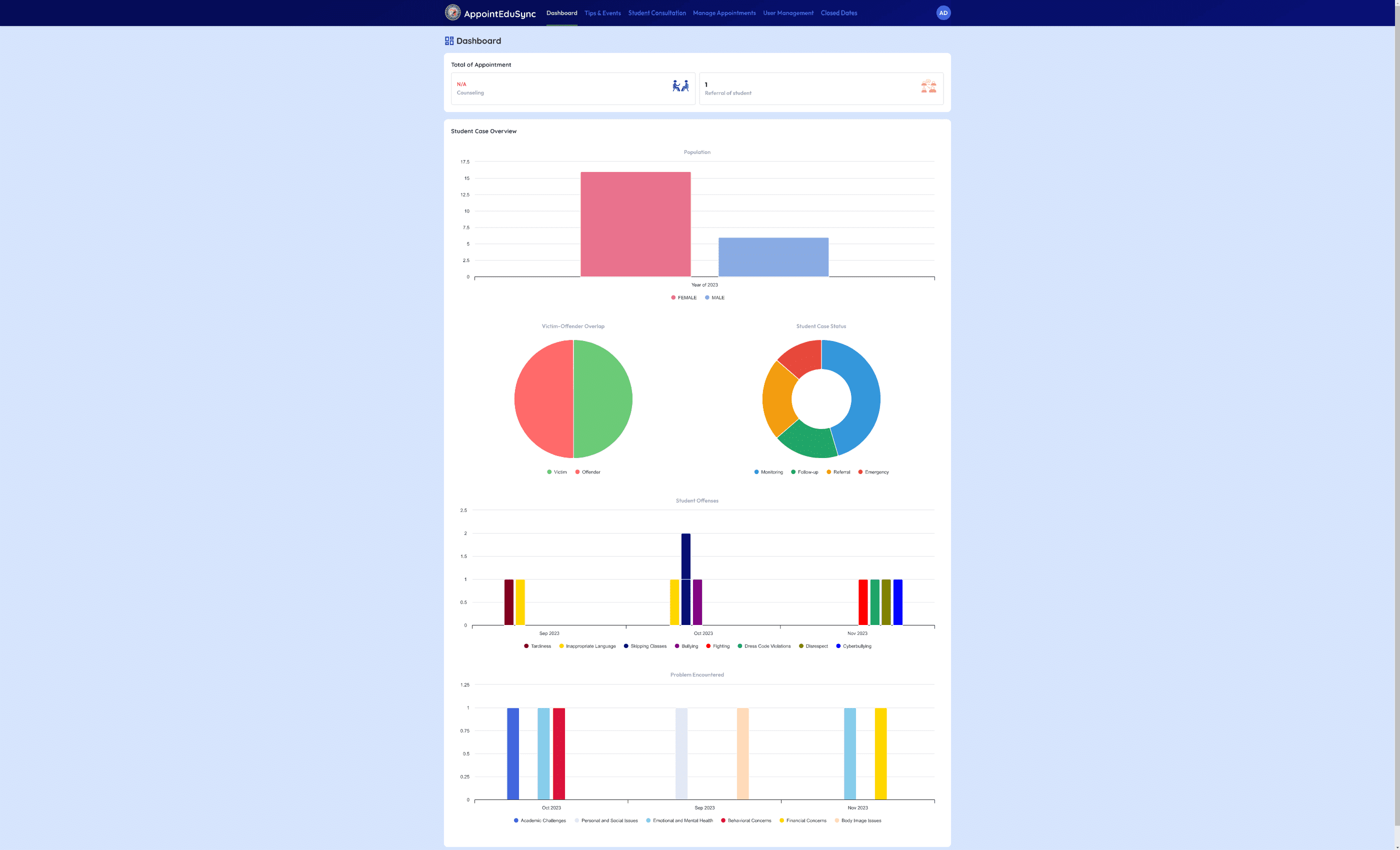Image resolution: width=1400 pixels, height=850 pixels.
Task: Toggle Follow-up legend in Case Status
Action: coord(804,472)
